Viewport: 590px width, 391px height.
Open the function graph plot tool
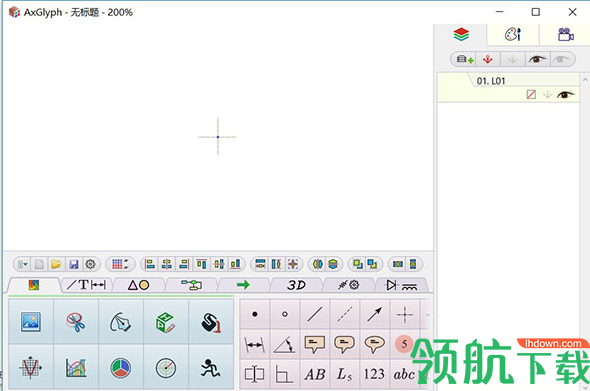click(31, 368)
